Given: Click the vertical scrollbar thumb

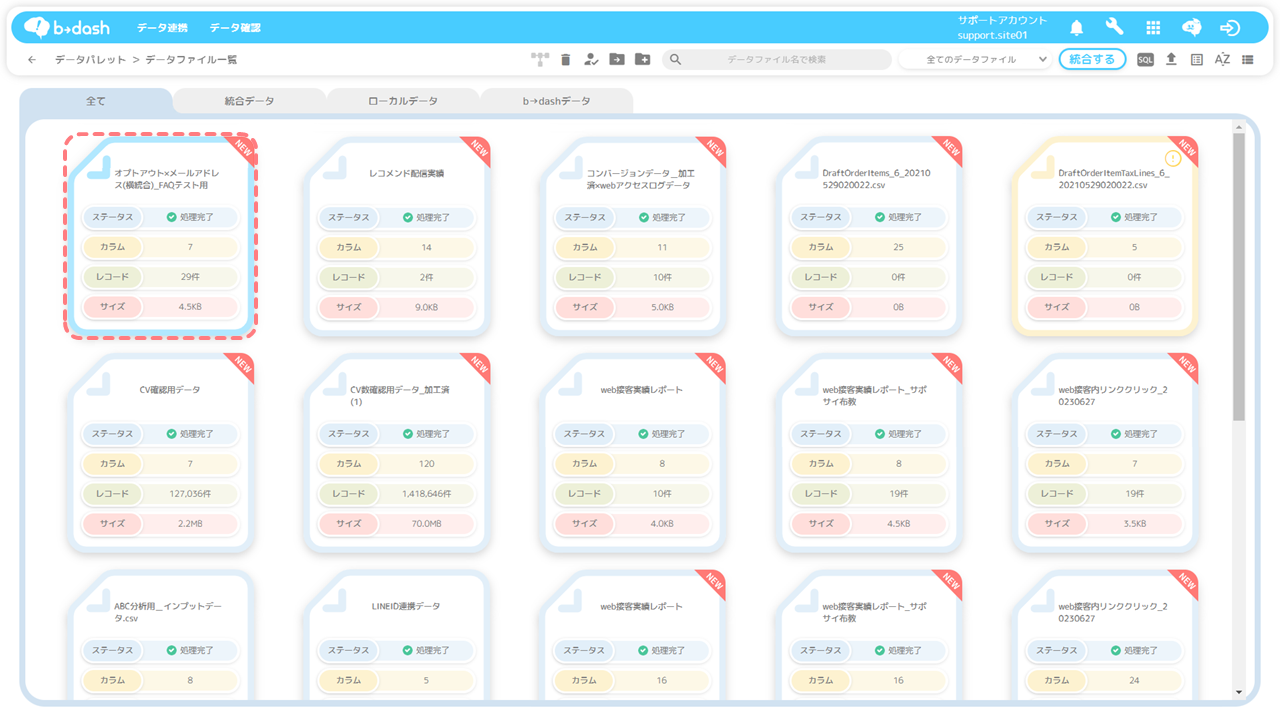Looking at the screenshot, I should (x=1239, y=277).
